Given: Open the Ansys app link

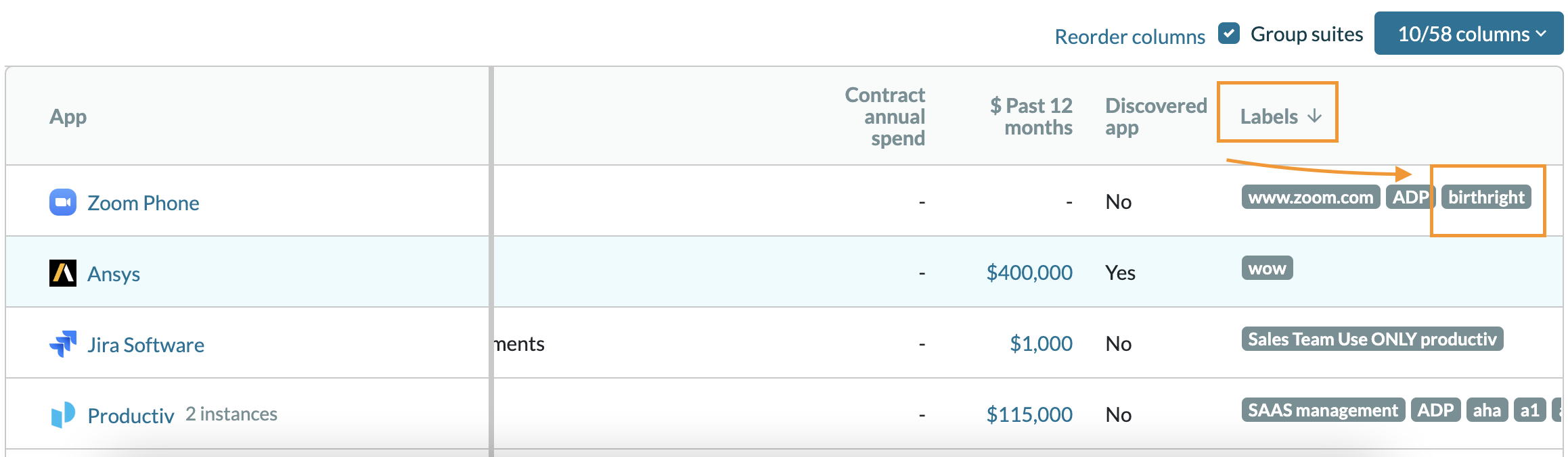Looking at the screenshot, I should [114, 274].
